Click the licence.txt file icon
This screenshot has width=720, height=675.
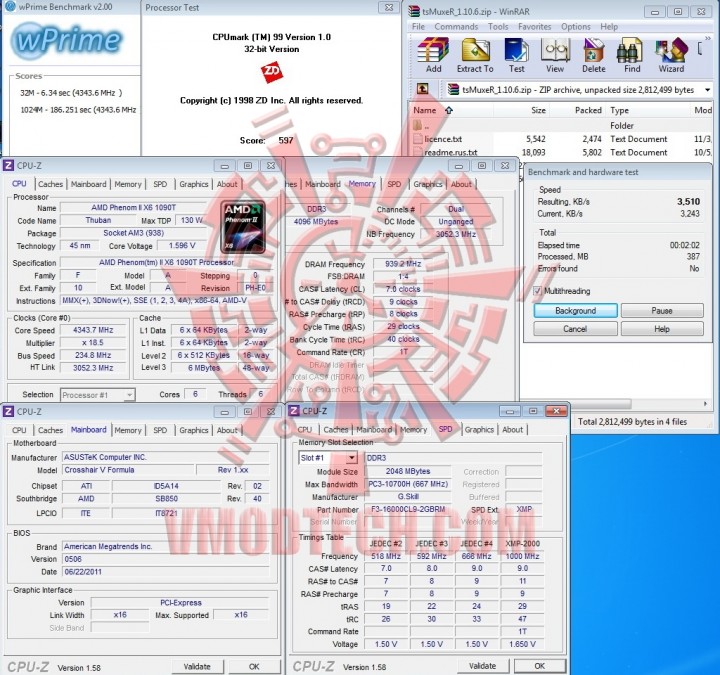coord(417,139)
